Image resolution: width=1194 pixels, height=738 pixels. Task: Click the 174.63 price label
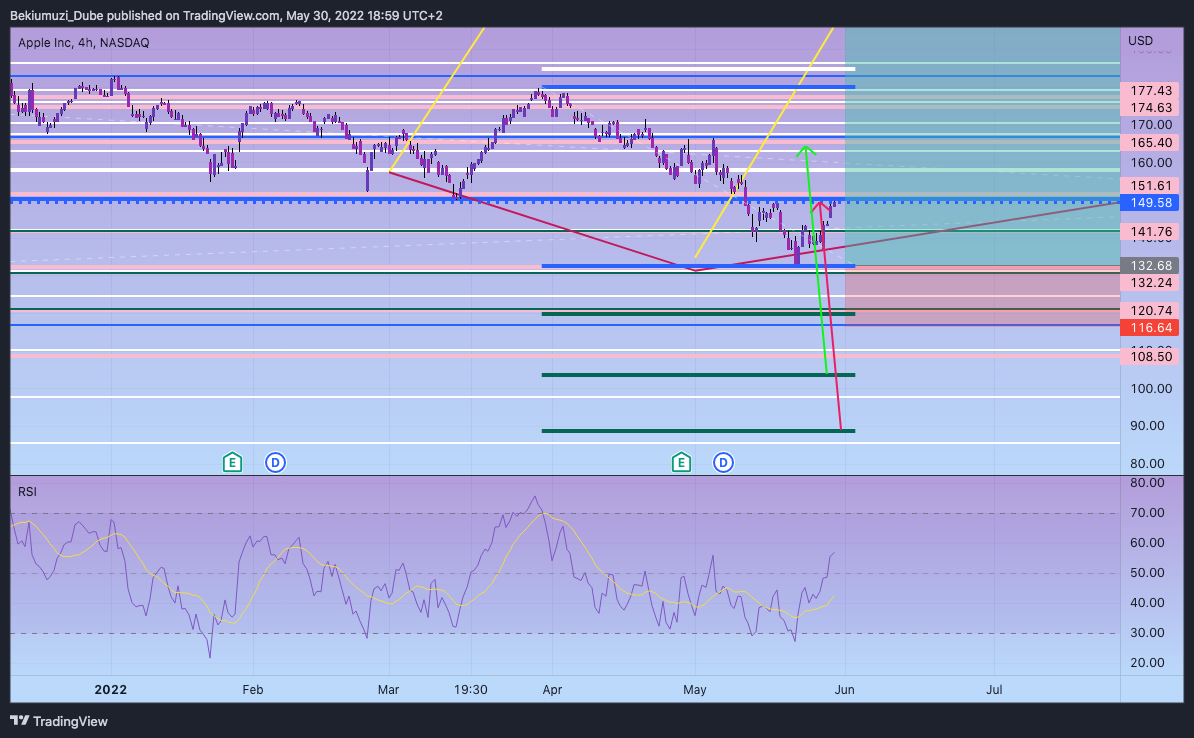click(1150, 107)
